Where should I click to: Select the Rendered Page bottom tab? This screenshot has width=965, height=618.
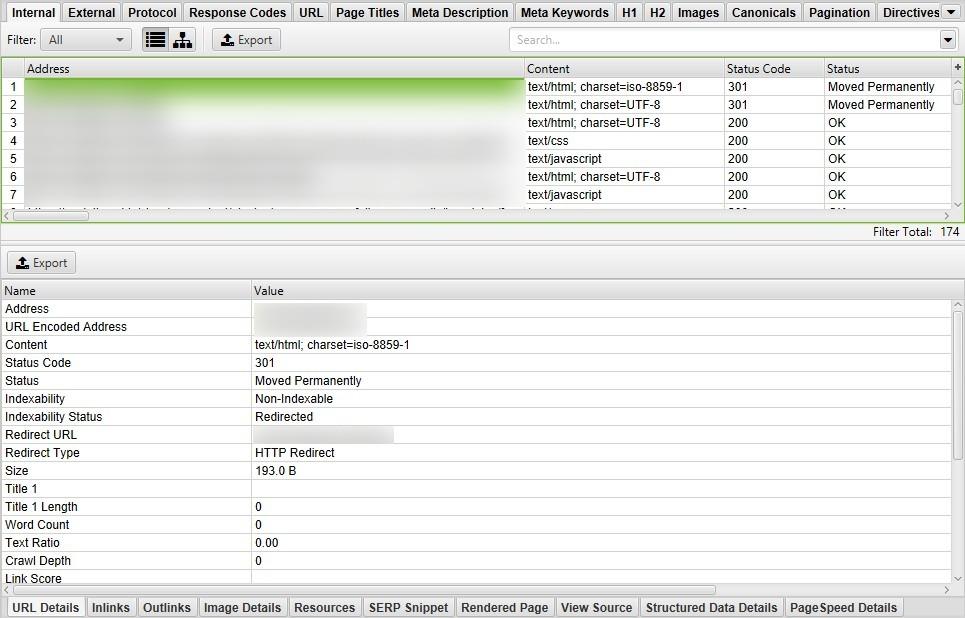[x=505, y=608]
